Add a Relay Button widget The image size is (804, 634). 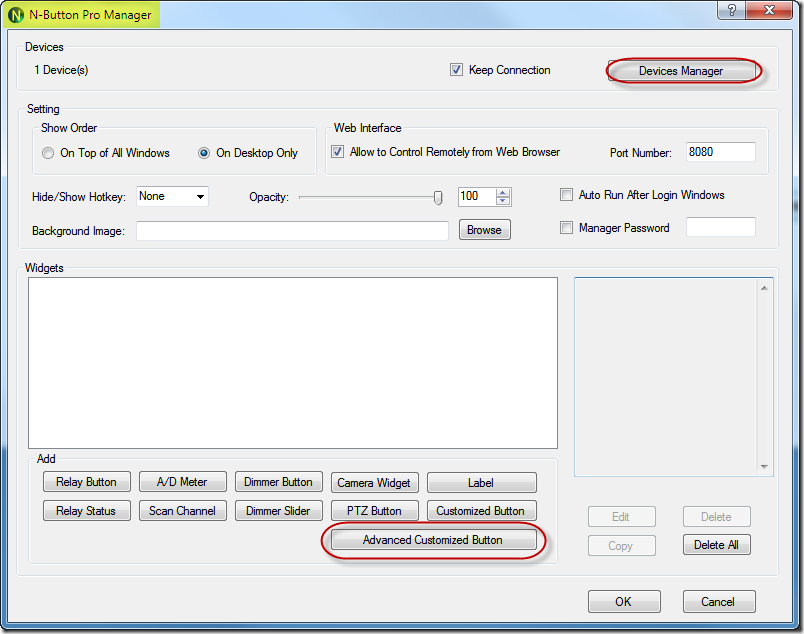86,482
